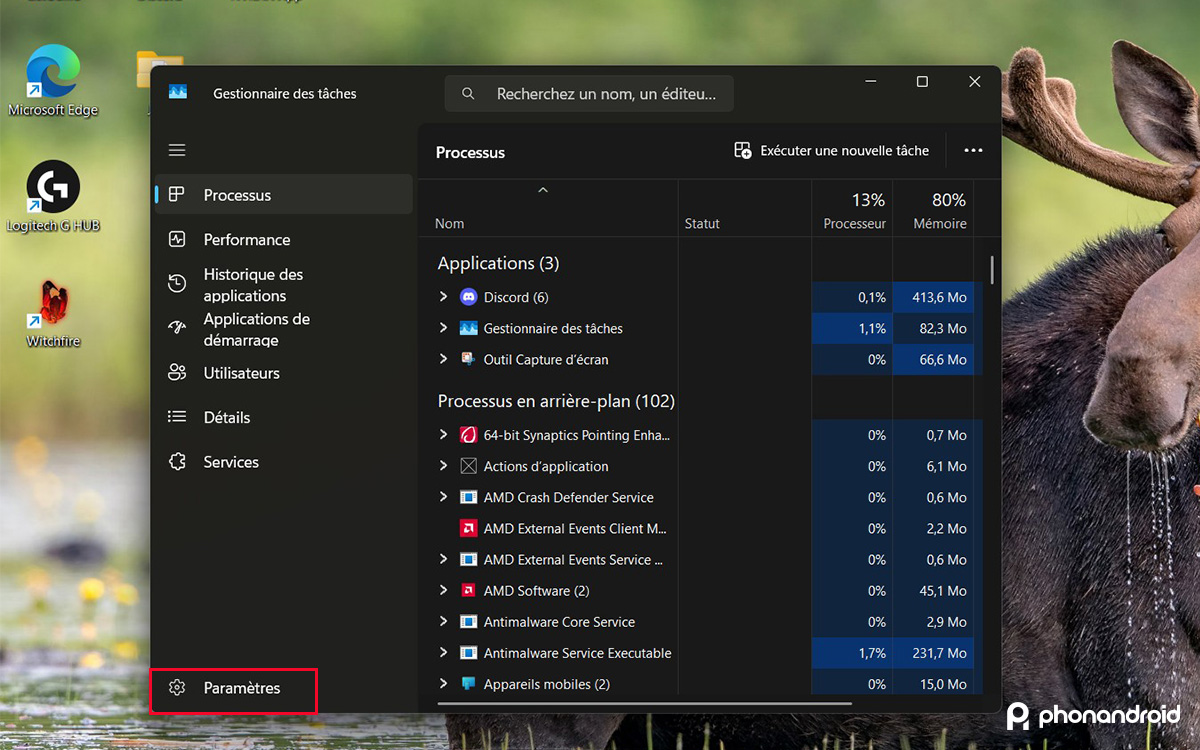Select Gestionnaire des tâches 1,1% processor cell
This screenshot has width=1200, height=750.
coord(852,328)
